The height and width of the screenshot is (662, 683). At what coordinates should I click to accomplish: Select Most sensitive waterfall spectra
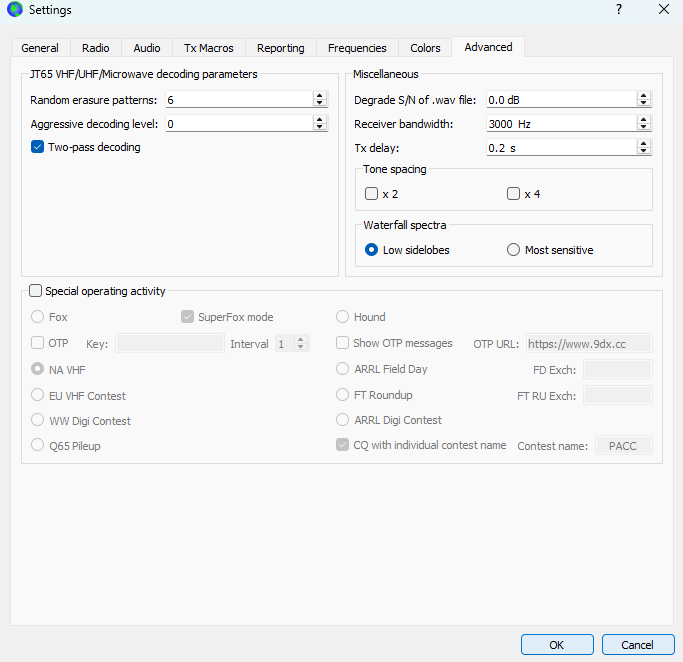click(514, 250)
